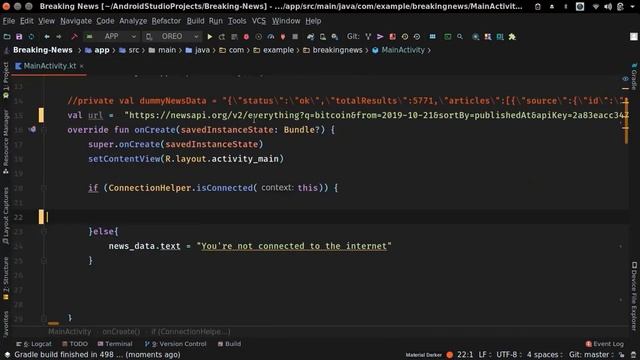Image resolution: width=640 pixels, height=360 pixels.
Task: Open the VCS menu
Action: coord(258,21)
